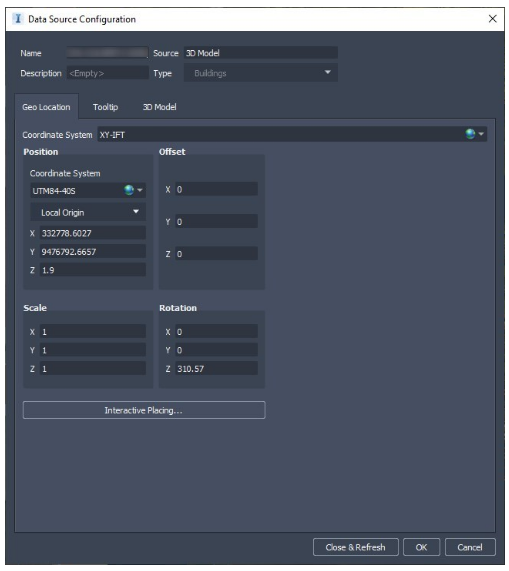Viewport: 509px width, 571px height.
Task: Open the UTM84-40S dropdown arrow
Action: [x=140, y=190]
